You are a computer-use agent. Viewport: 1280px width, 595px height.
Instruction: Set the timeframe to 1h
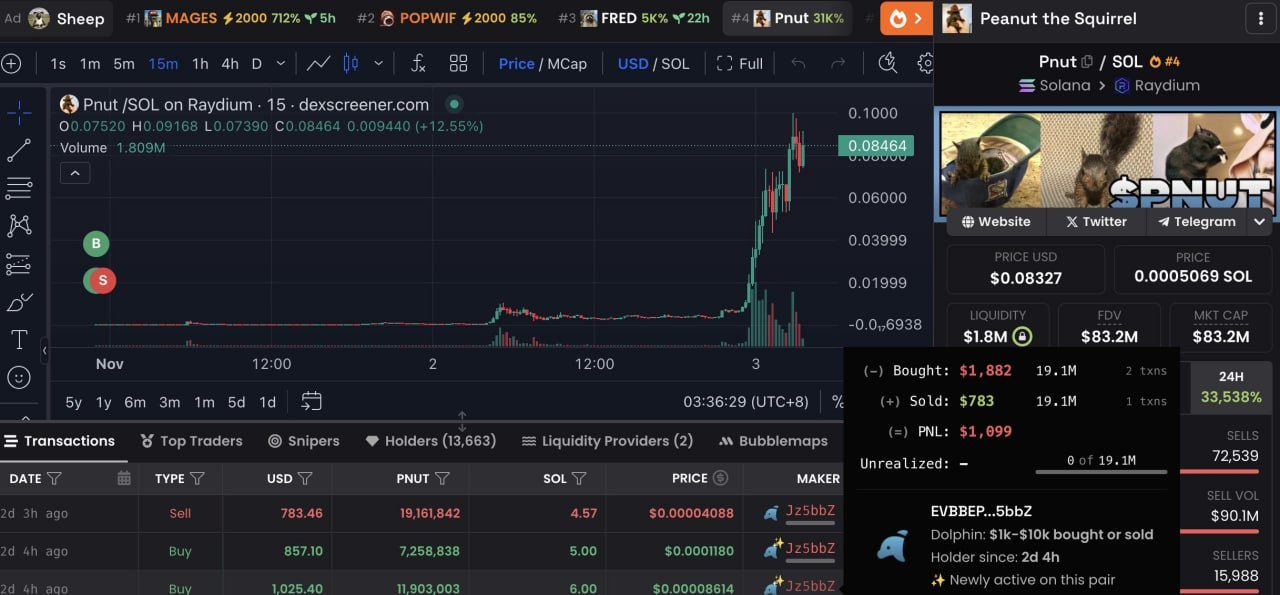[x=200, y=64]
